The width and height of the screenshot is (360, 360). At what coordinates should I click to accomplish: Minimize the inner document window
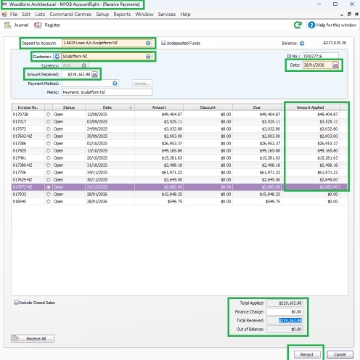[343, 14]
